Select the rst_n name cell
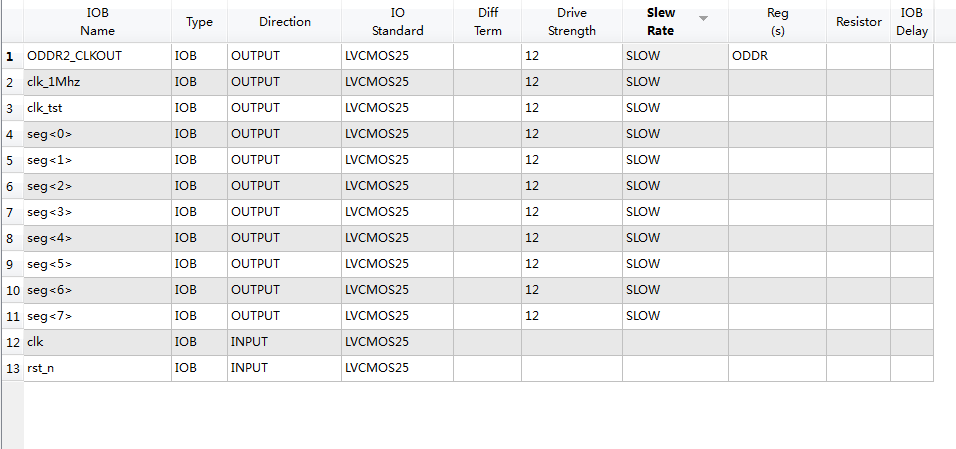The height and width of the screenshot is (449, 956). tap(98, 368)
